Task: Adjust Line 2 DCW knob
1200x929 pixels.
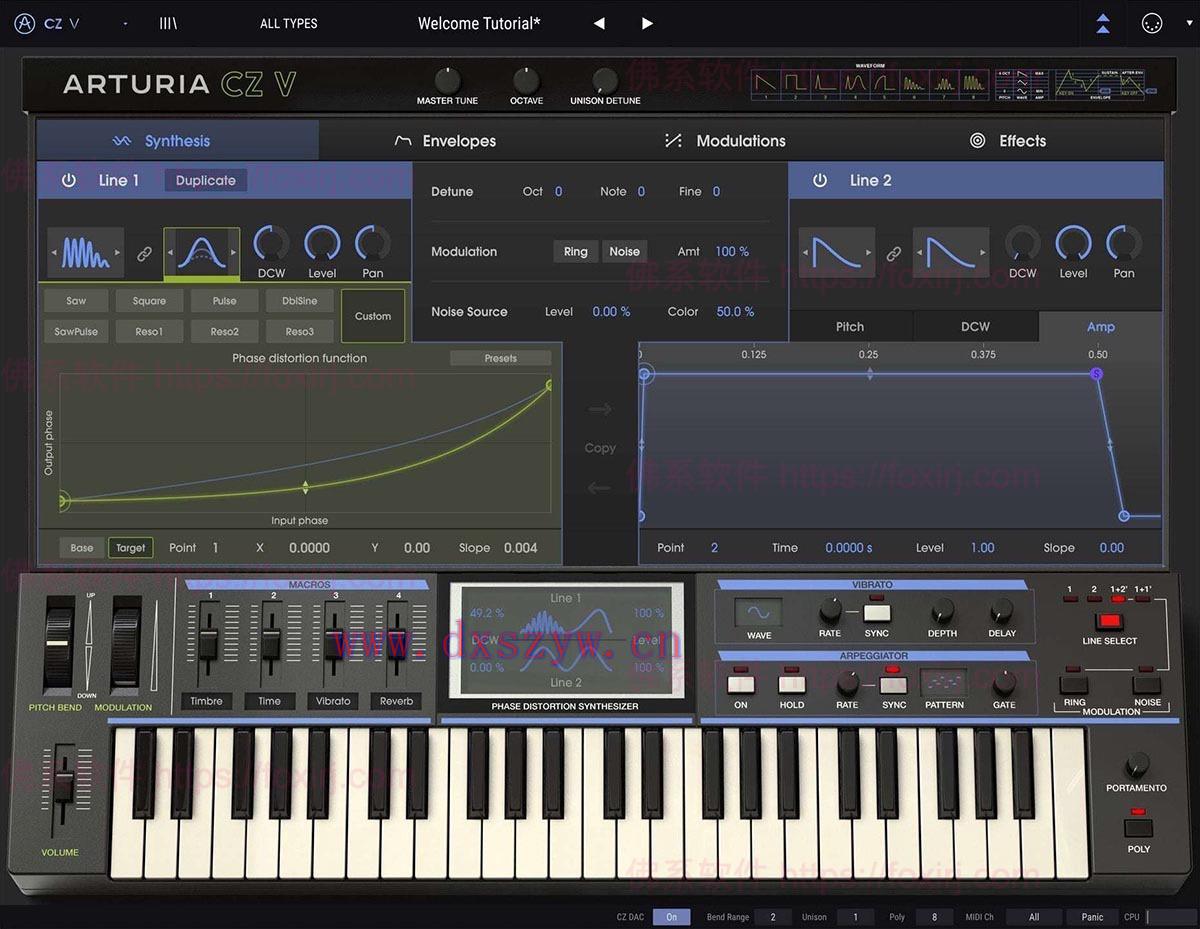Action: pyautogui.click(x=1022, y=243)
